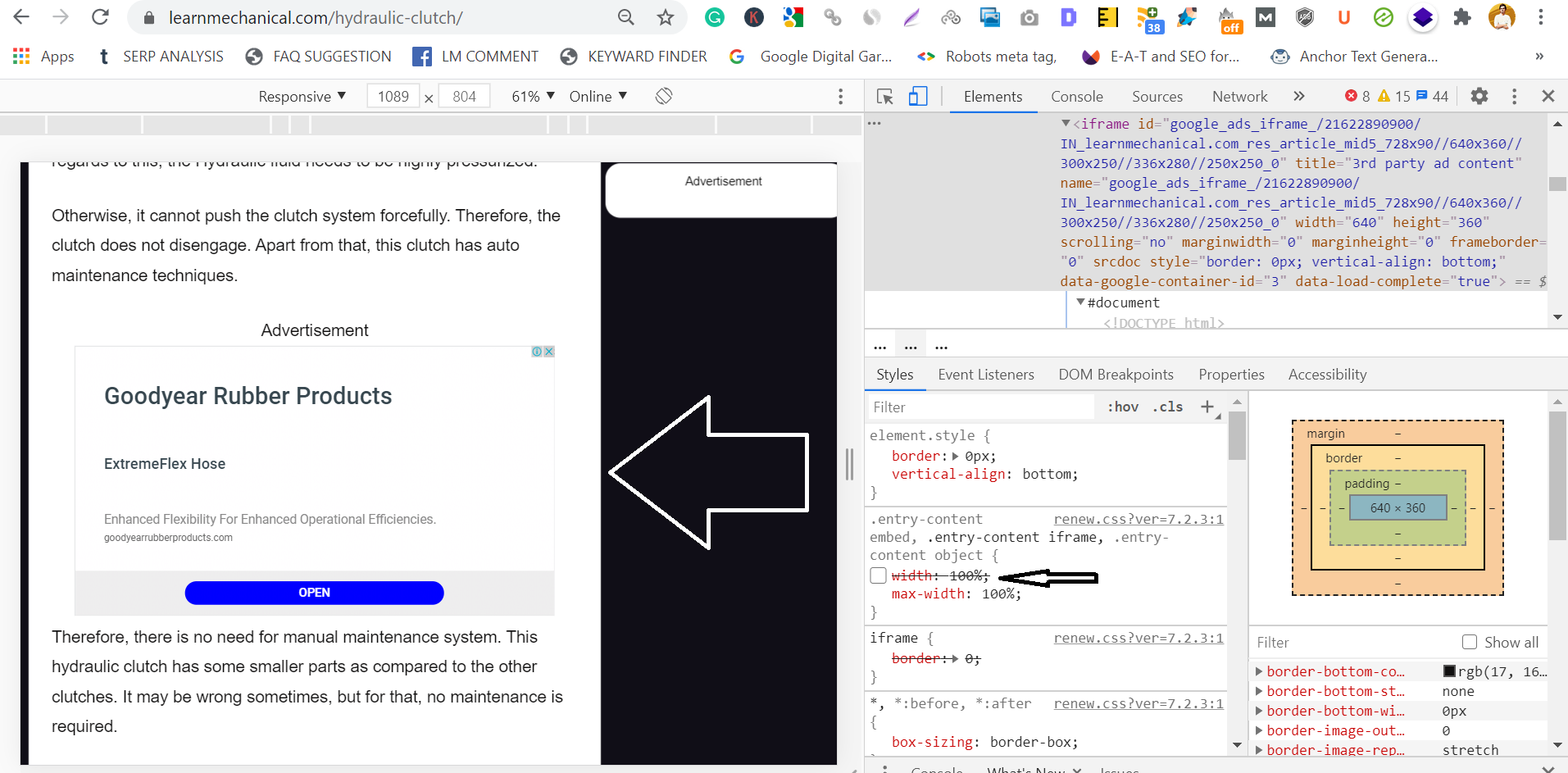Open the camera screenshot extension
This screenshot has width=1568, height=773.
click(x=1029, y=17)
